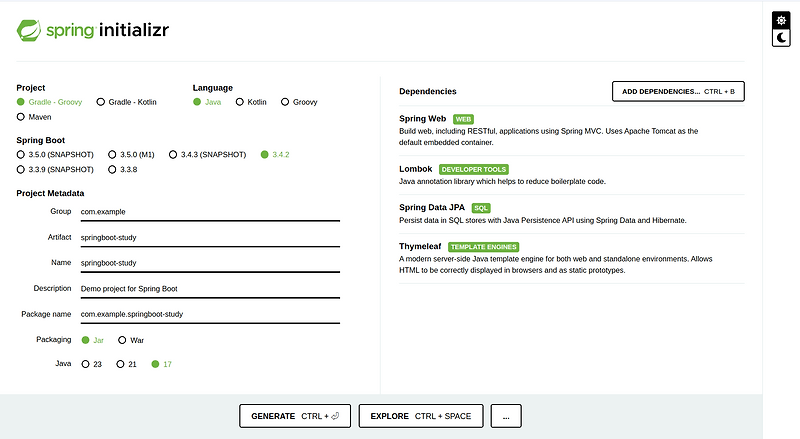Click the SQL tag badge

tap(481, 208)
